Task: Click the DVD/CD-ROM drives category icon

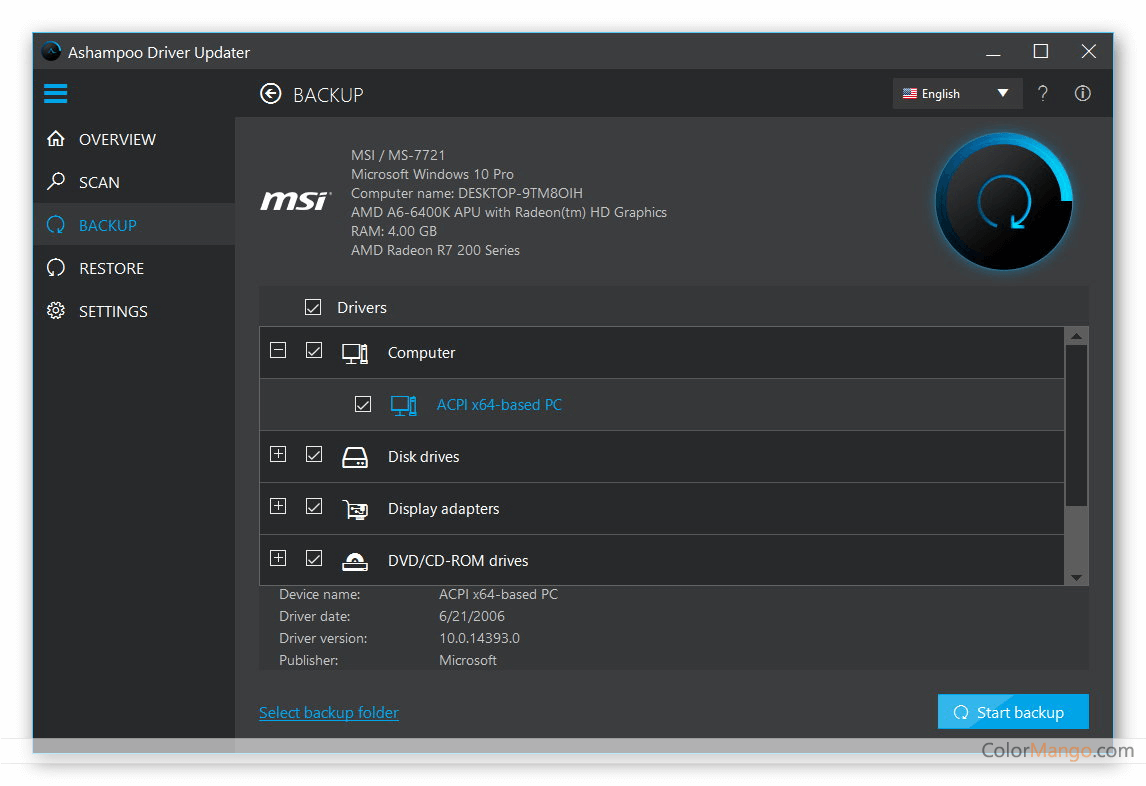Action: 355,561
